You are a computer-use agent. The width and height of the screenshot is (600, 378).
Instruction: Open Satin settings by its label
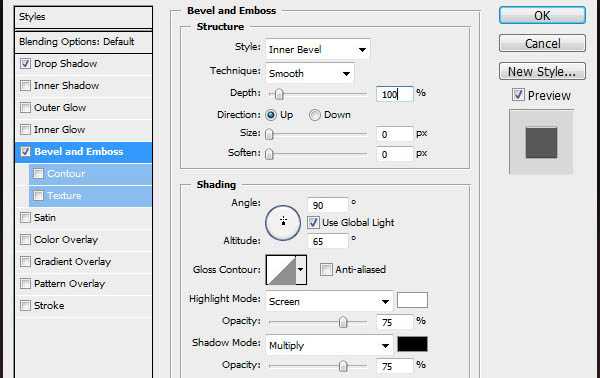tap(45, 218)
